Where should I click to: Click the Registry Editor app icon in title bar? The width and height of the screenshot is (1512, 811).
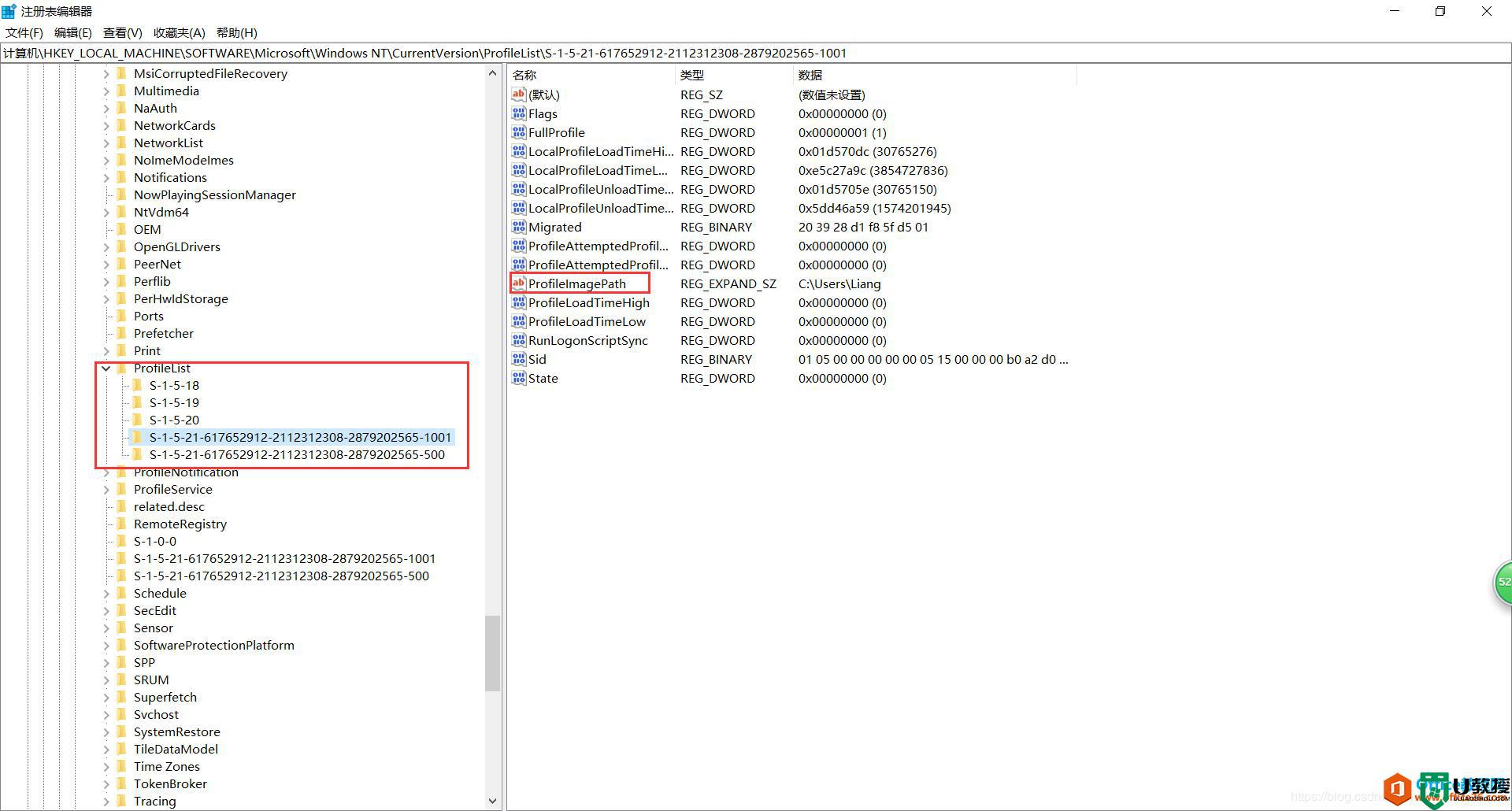(9, 11)
